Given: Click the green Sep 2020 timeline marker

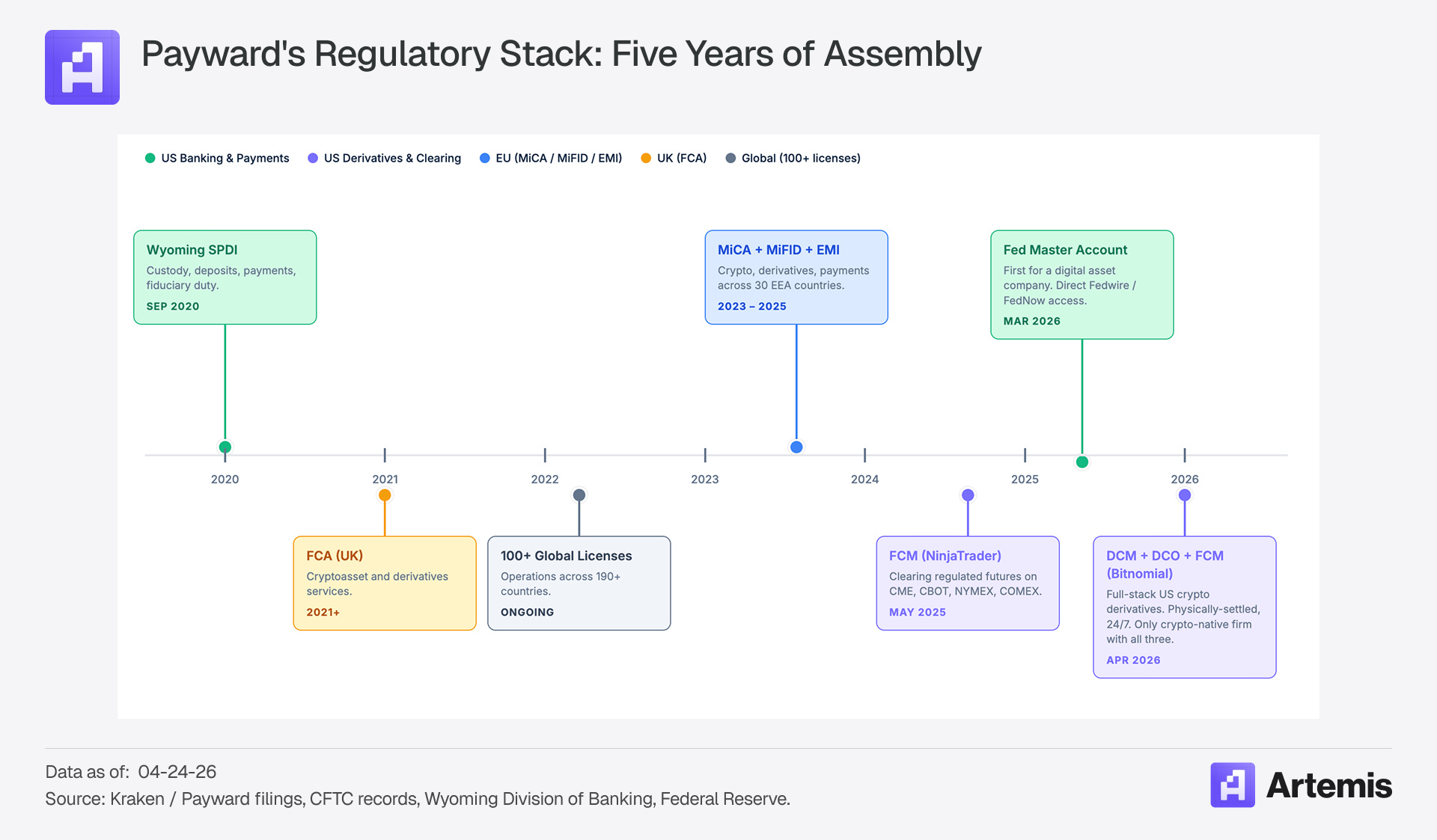Looking at the screenshot, I should tap(225, 447).
